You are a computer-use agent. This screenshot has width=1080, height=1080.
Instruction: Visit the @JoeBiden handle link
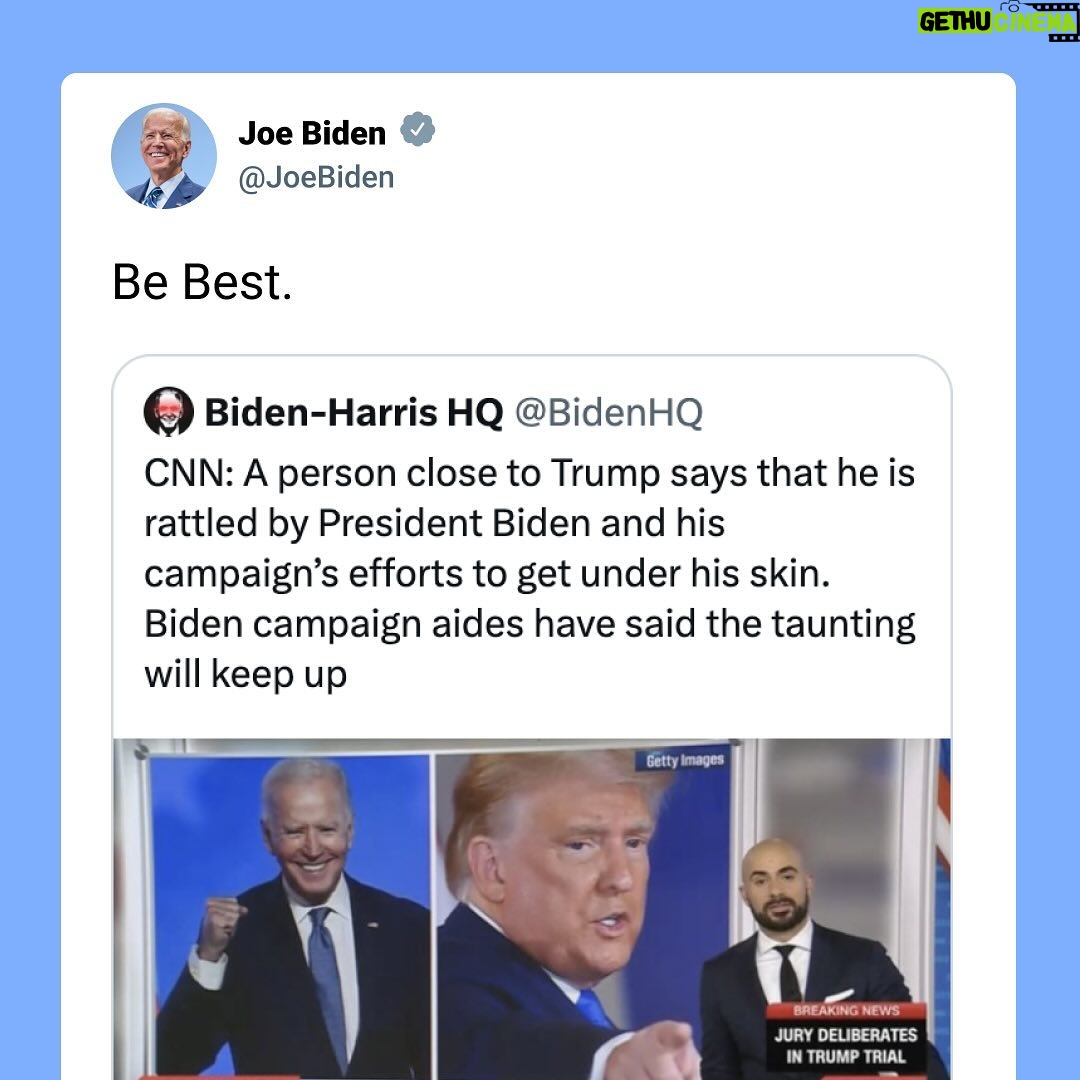[x=316, y=178]
